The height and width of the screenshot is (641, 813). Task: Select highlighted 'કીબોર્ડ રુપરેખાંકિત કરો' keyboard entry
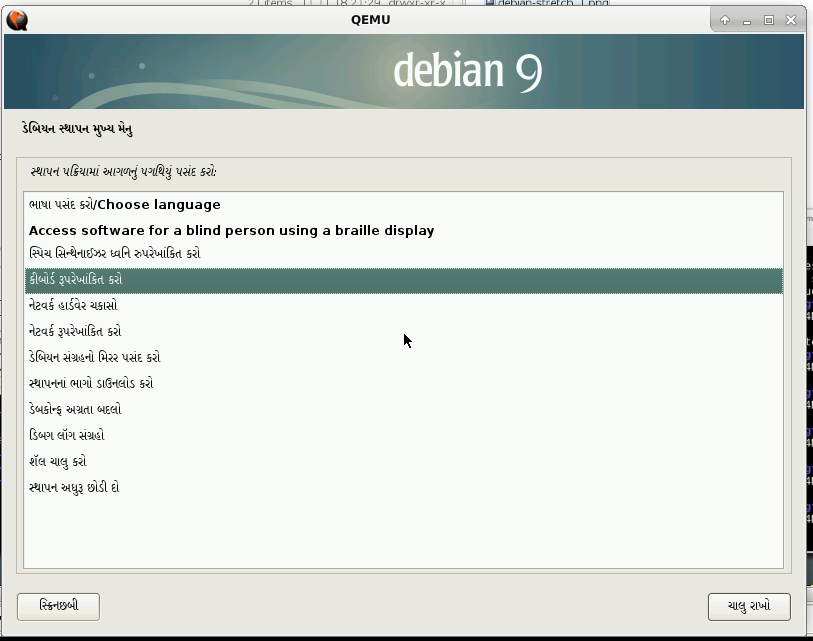(x=403, y=281)
